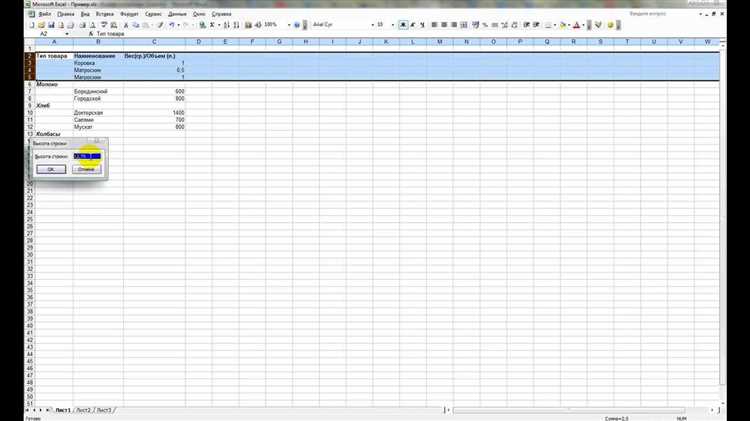Open the Вставка menu

pos(105,14)
